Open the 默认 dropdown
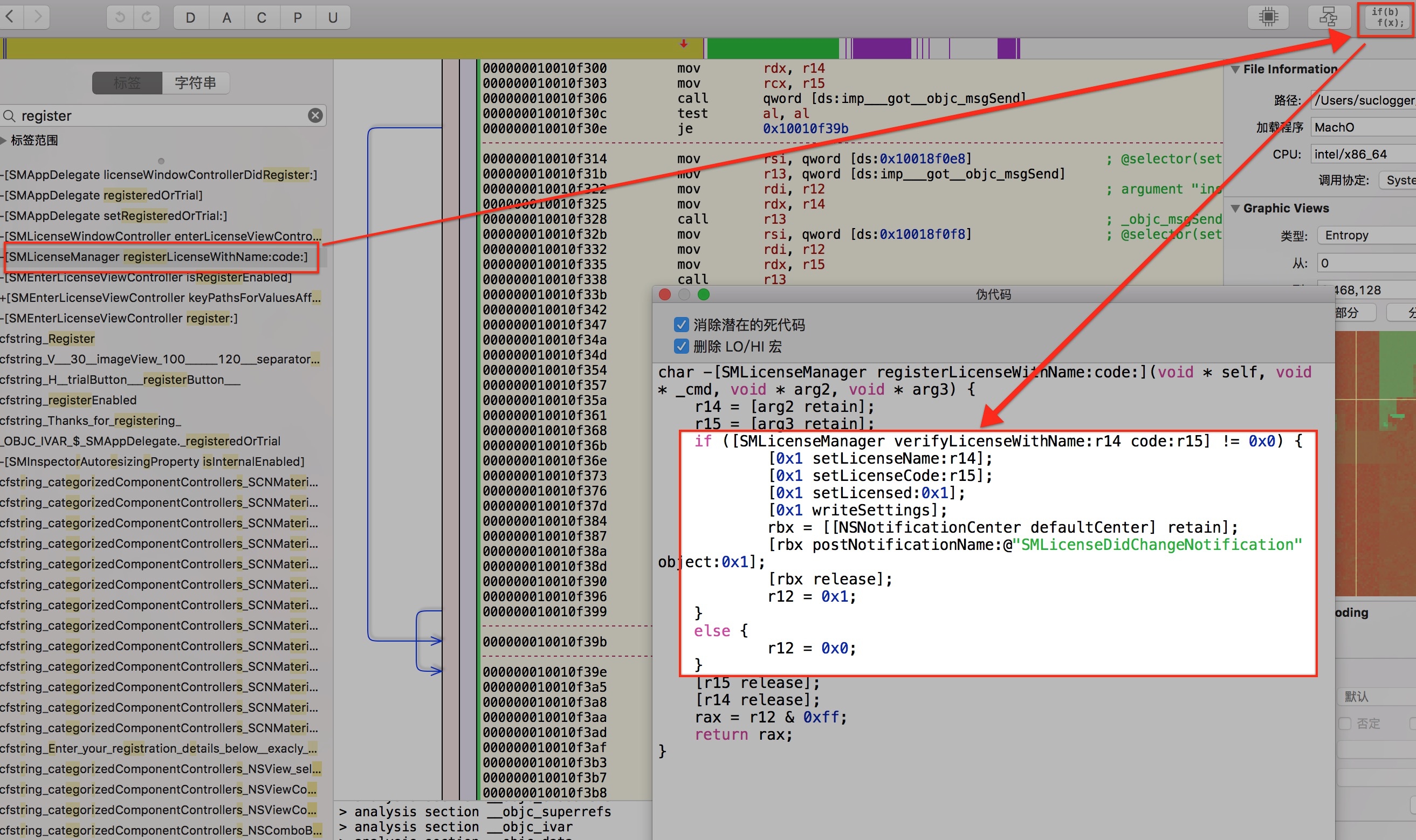This screenshot has height=840, width=1416. pos(1377,697)
